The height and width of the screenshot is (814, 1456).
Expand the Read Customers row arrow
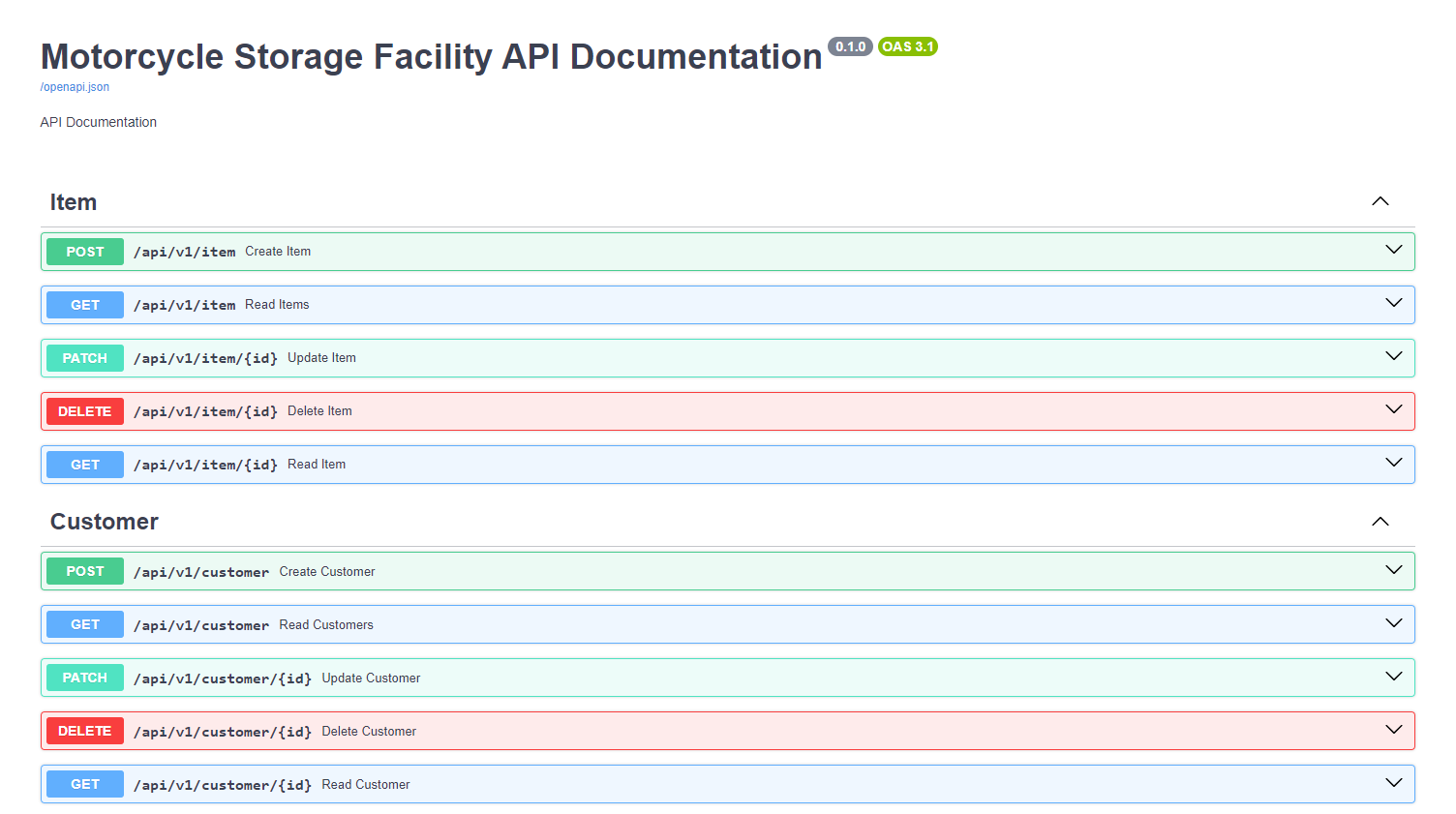pos(1394,623)
